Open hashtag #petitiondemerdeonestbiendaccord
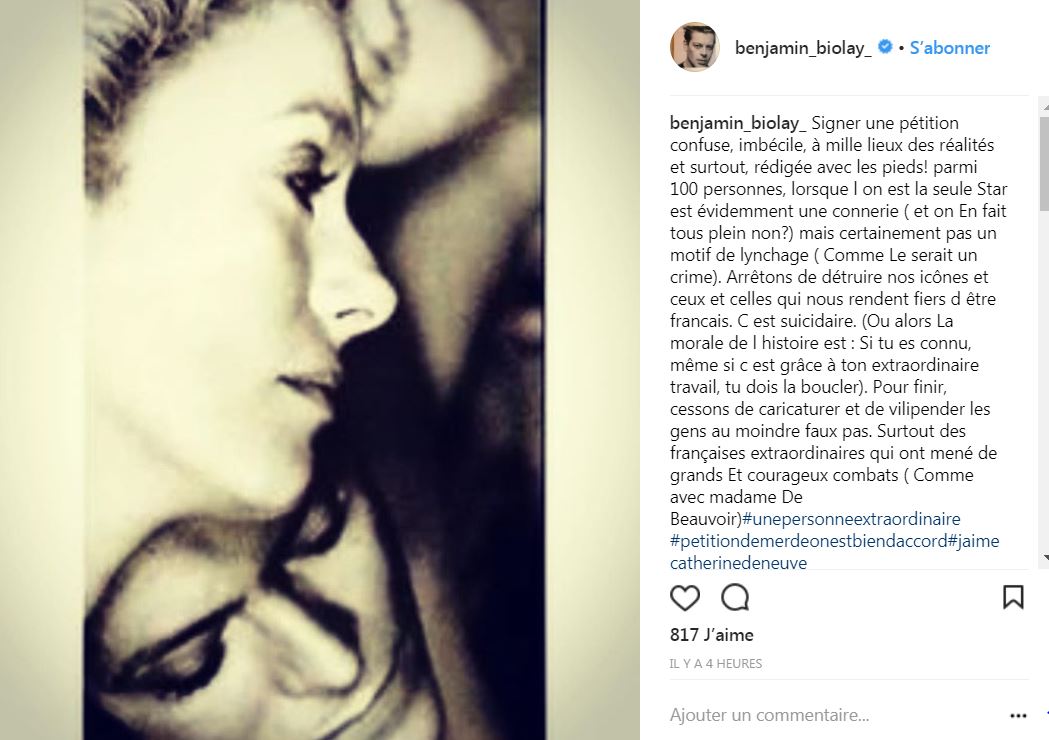 point(809,541)
